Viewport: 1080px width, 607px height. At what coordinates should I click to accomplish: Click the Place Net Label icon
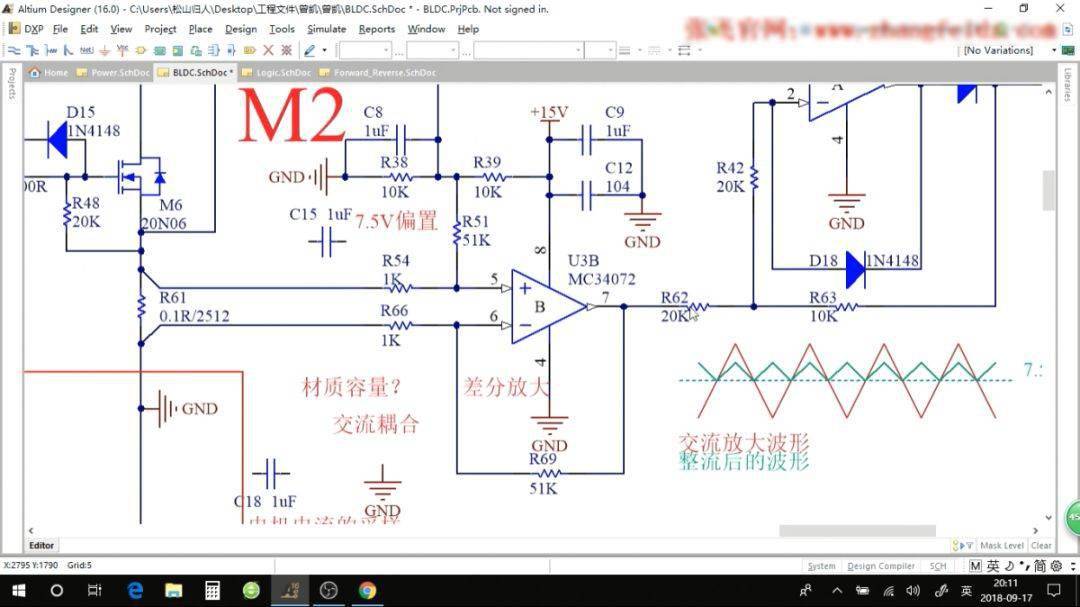[x=86, y=50]
